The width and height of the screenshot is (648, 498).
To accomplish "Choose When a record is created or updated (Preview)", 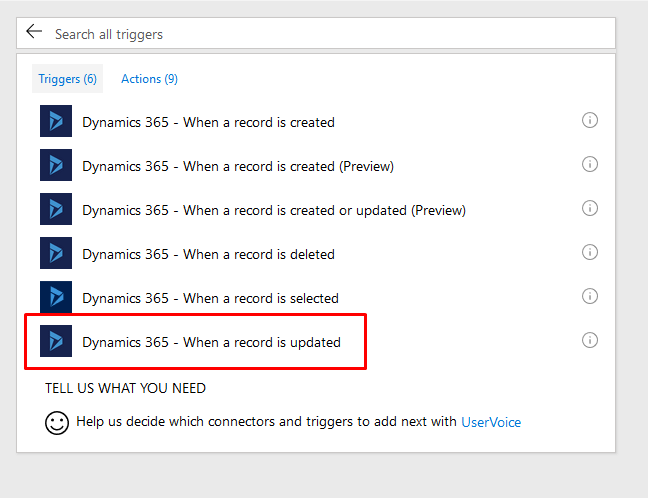I will click(x=274, y=210).
